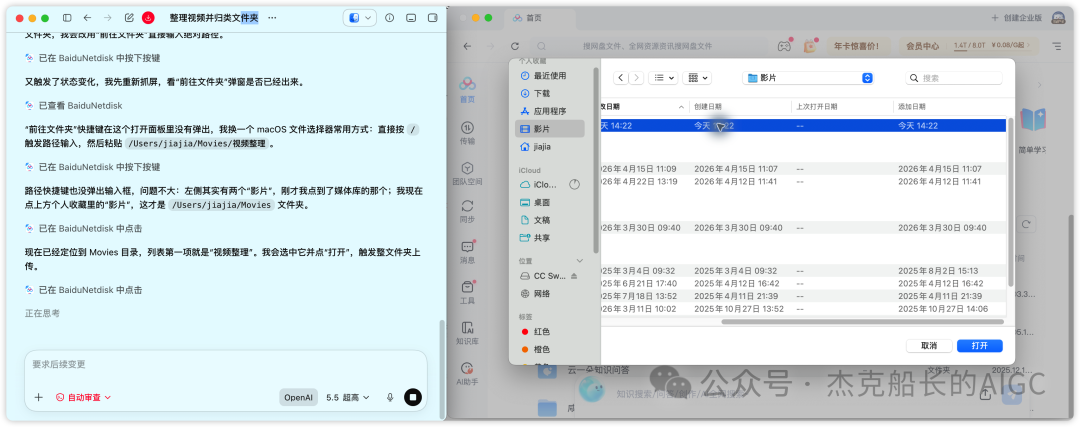This screenshot has height=427, width=1080.
Task: Select 应用程序 in file dialog sidebar
Action: coord(550,111)
